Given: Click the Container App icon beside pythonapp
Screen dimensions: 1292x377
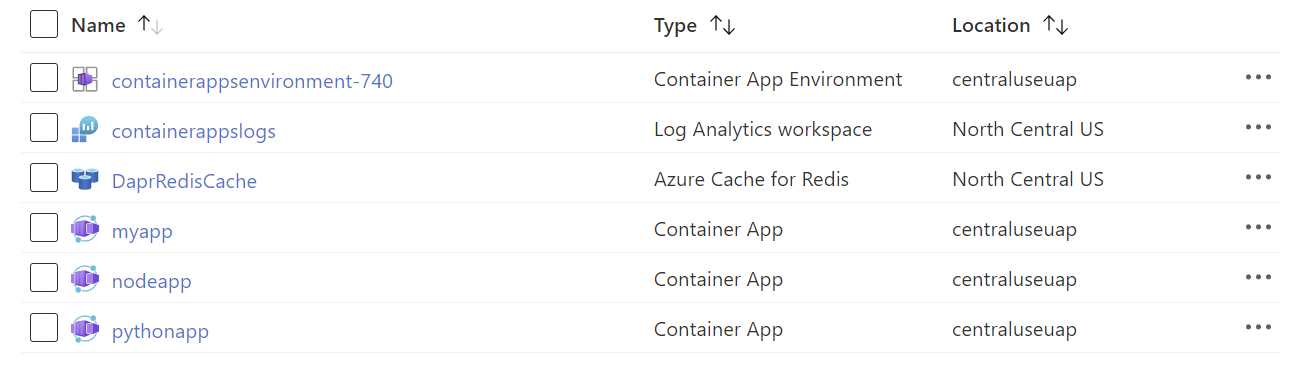Looking at the screenshot, I should click(85, 329).
